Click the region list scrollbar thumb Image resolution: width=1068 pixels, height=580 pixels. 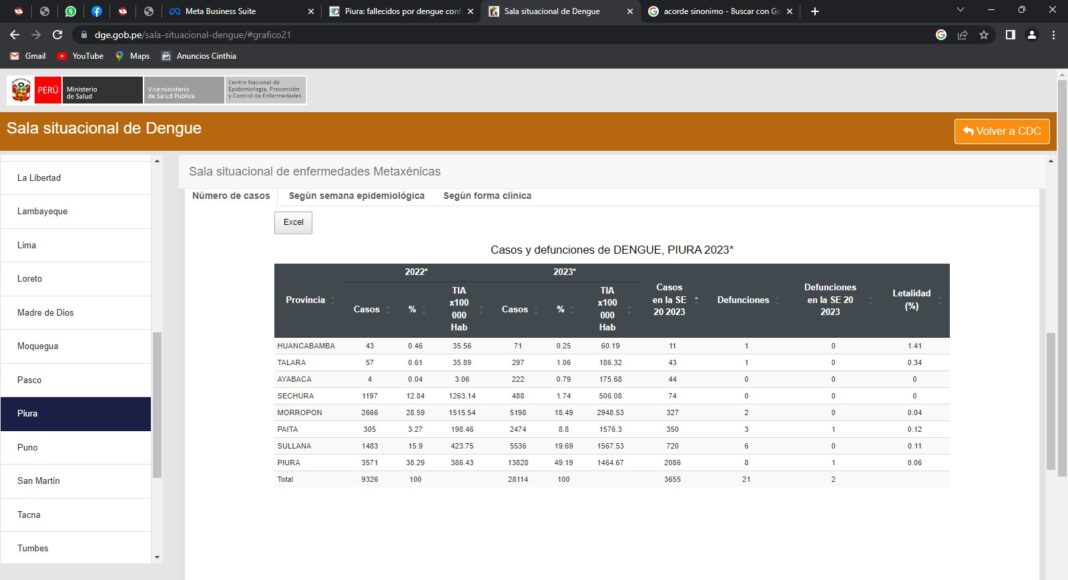(157, 405)
